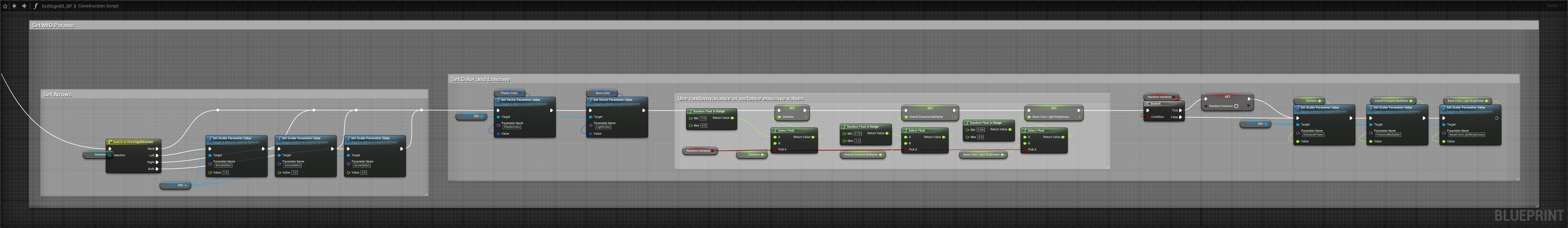Click the Target pin on the PlasticColor node

coord(498,117)
